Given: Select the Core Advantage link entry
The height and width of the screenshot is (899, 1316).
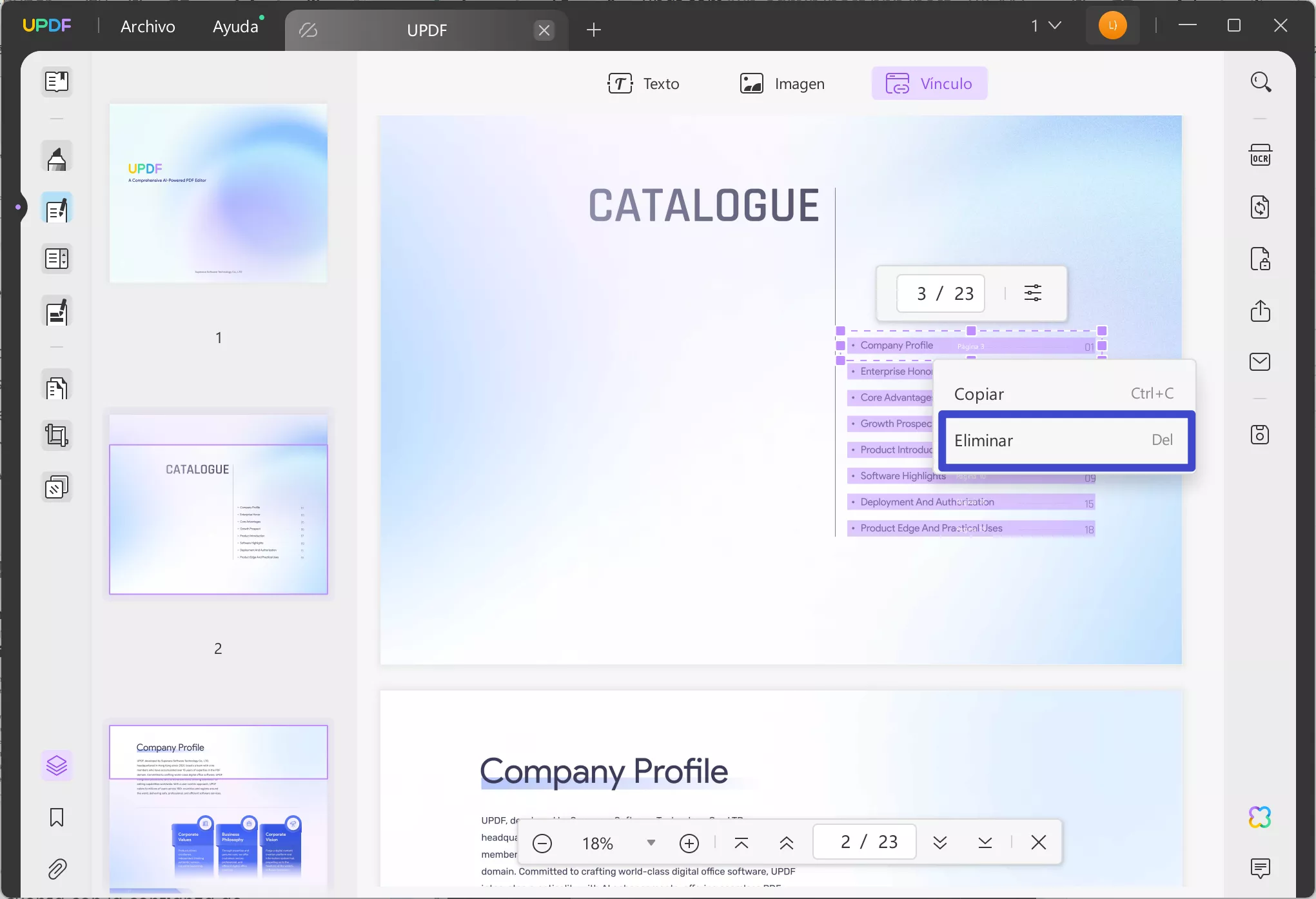Looking at the screenshot, I should pos(890,398).
